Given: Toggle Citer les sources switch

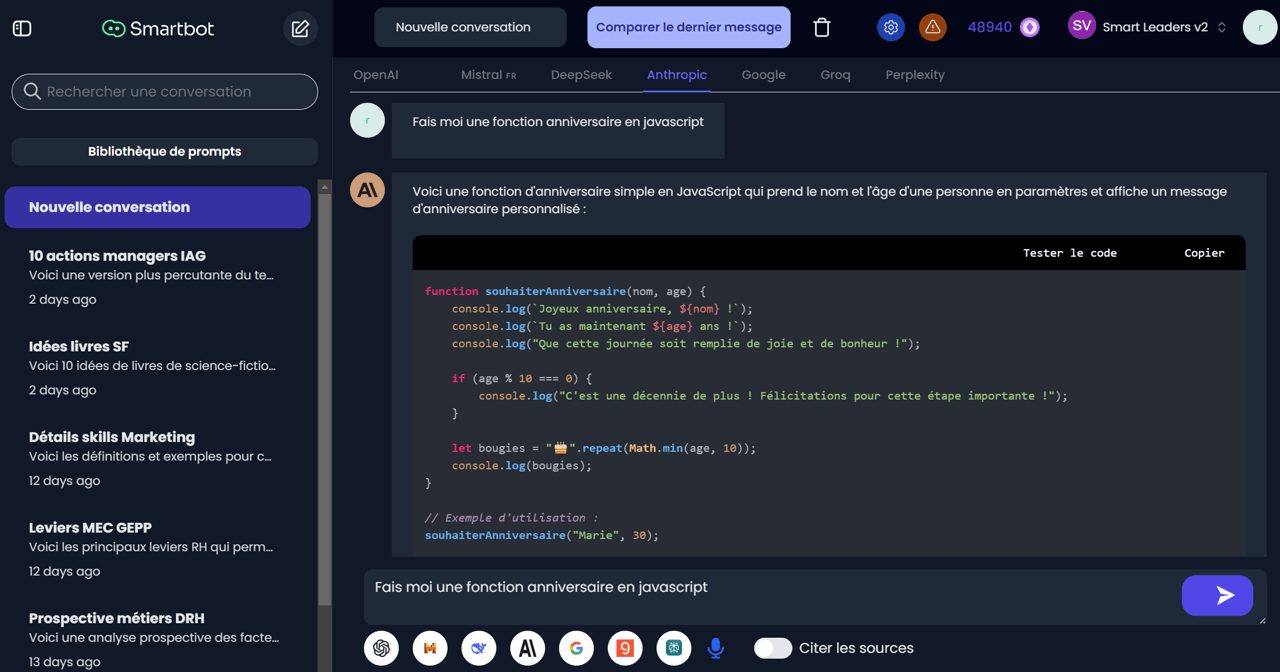Looking at the screenshot, I should coord(773,648).
